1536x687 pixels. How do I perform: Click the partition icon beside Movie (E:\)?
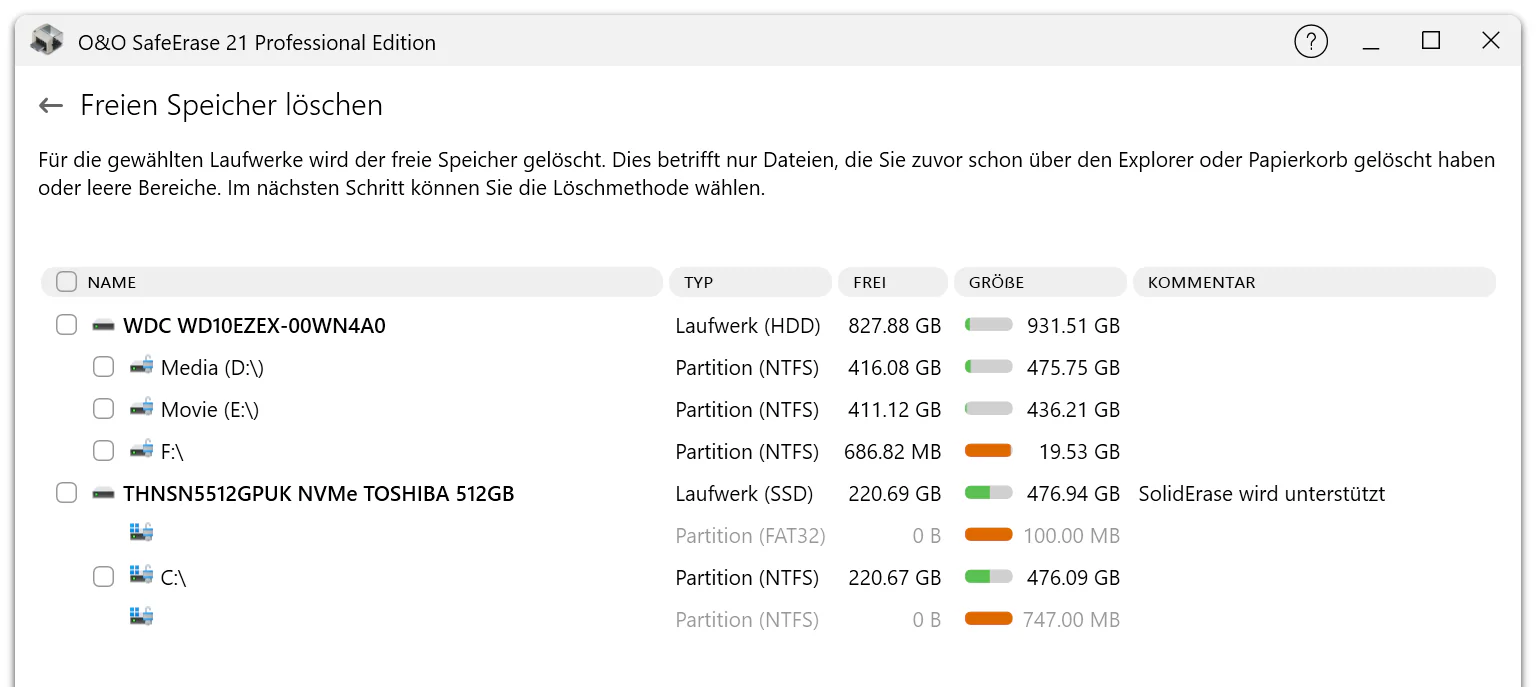point(141,409)
